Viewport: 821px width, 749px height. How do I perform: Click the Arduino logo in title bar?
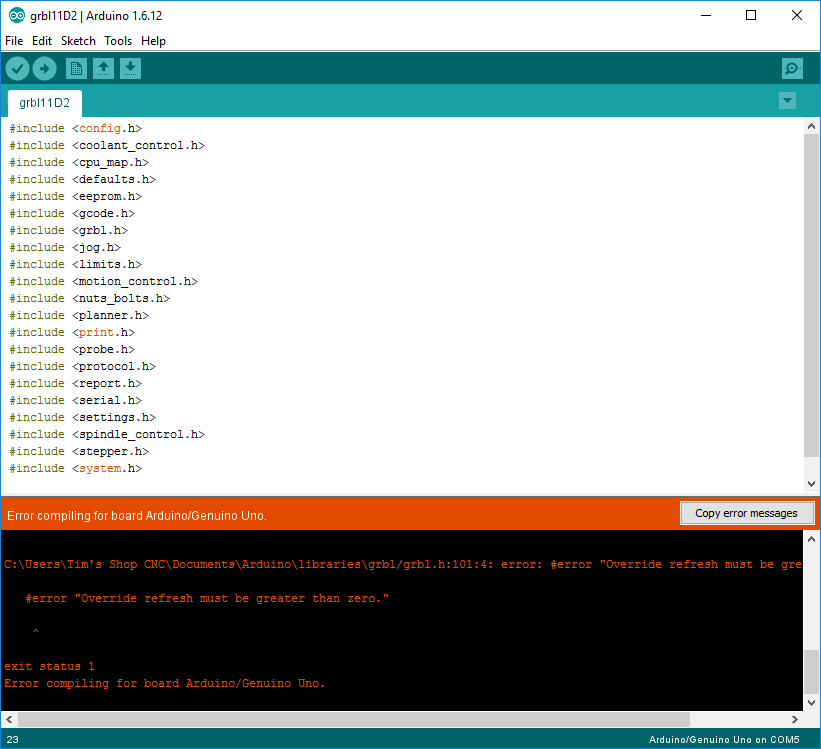tap(17, 16)
